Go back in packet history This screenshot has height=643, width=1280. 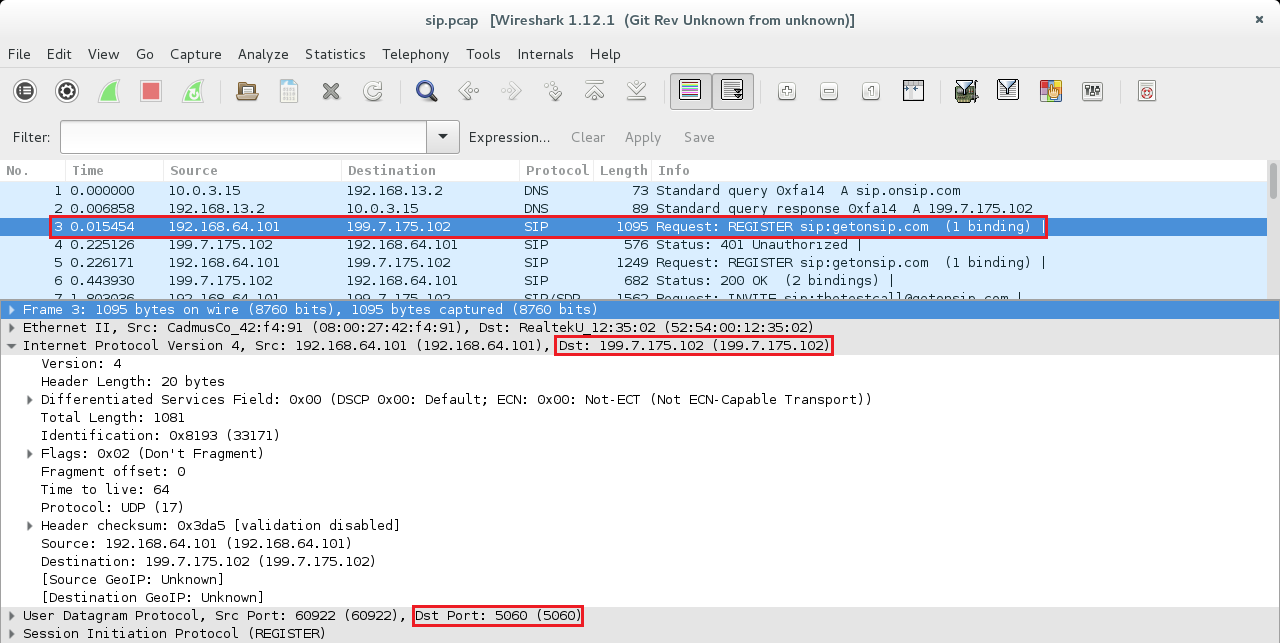(469, 91)
